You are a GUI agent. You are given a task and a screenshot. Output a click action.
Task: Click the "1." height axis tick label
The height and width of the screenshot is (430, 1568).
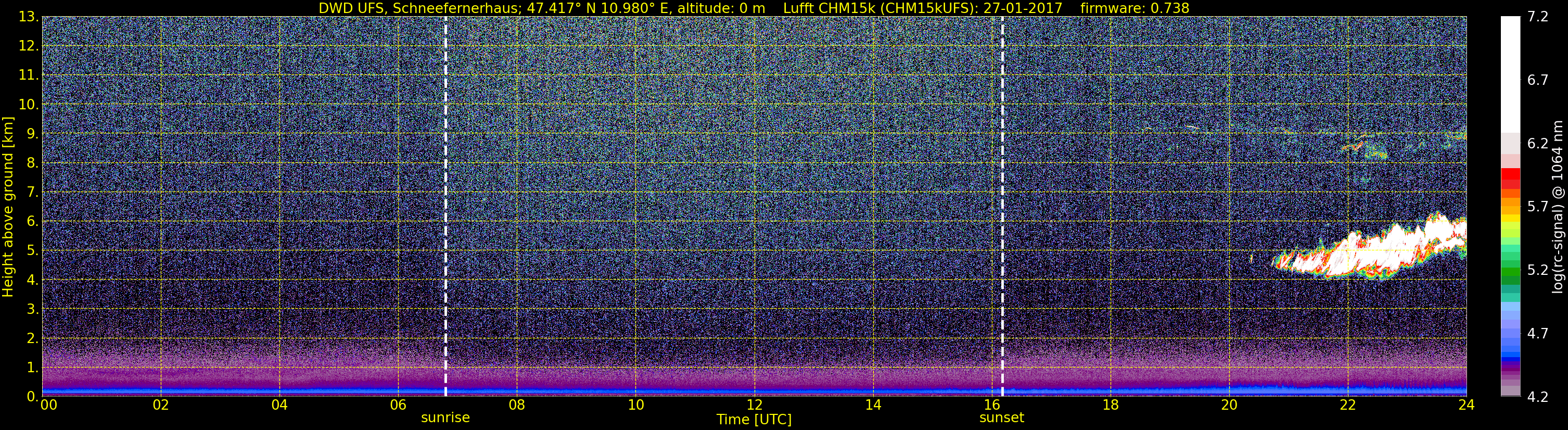pyautogui.click(x=32, y=368)
